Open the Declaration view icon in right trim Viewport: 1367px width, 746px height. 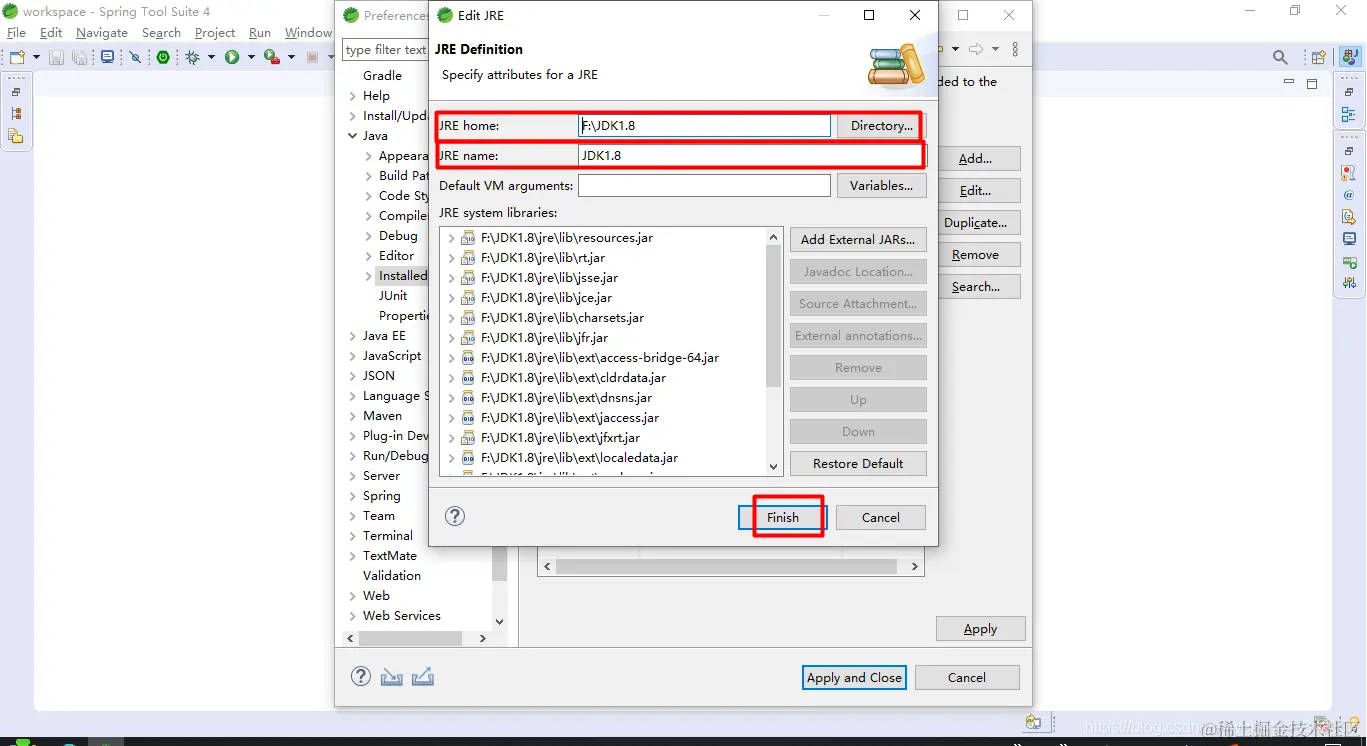[1349, 217]
